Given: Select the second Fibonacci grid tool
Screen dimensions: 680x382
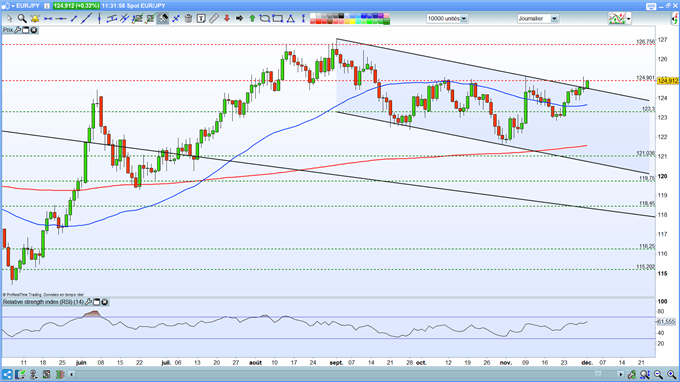Looking at the screenshot, I should coord(150,19).
